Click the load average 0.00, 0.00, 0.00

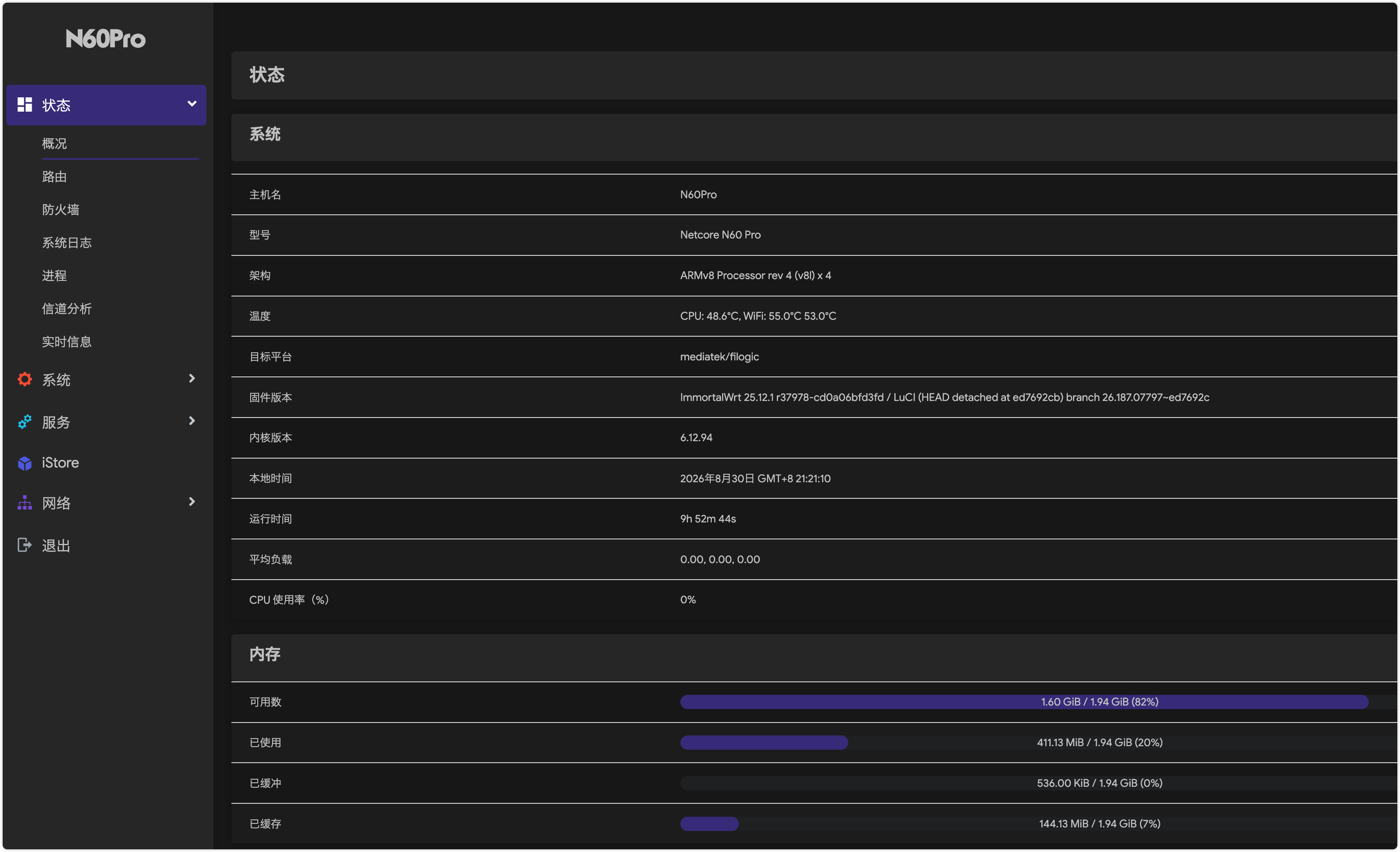[x=720, y=560]
